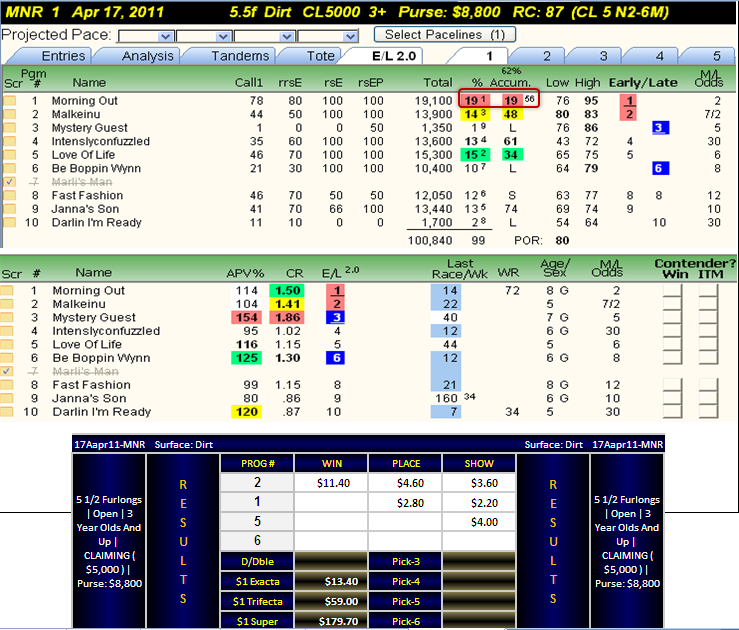Click the Pick-3 label in results
Image resolution: width=739 pixels, height=630 pixels.
(406, 562)
